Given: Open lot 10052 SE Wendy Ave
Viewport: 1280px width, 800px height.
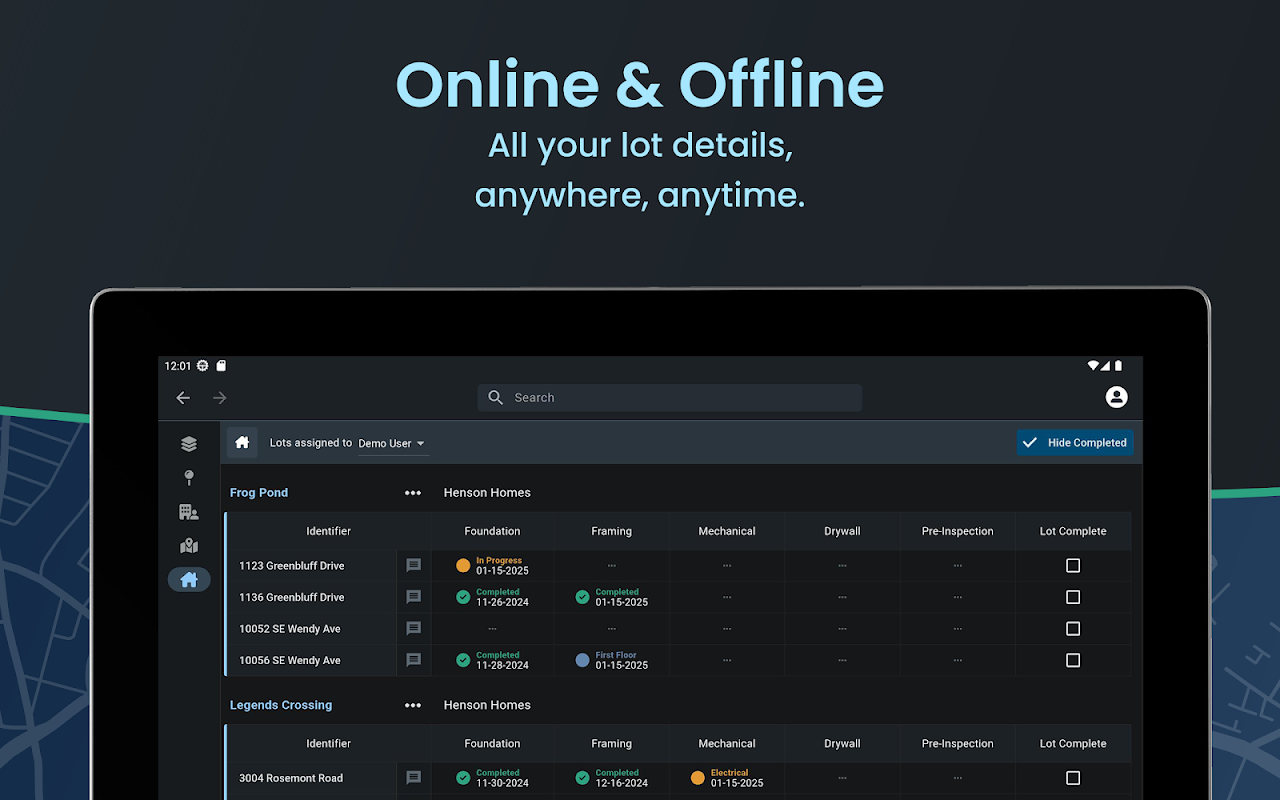Looking at the screenshot, I should pyautogui.click(x=290, y=629).
